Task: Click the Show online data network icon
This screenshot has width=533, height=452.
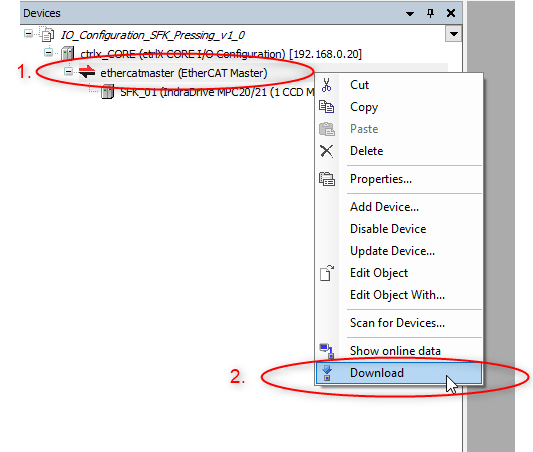Action: (327, 351)
